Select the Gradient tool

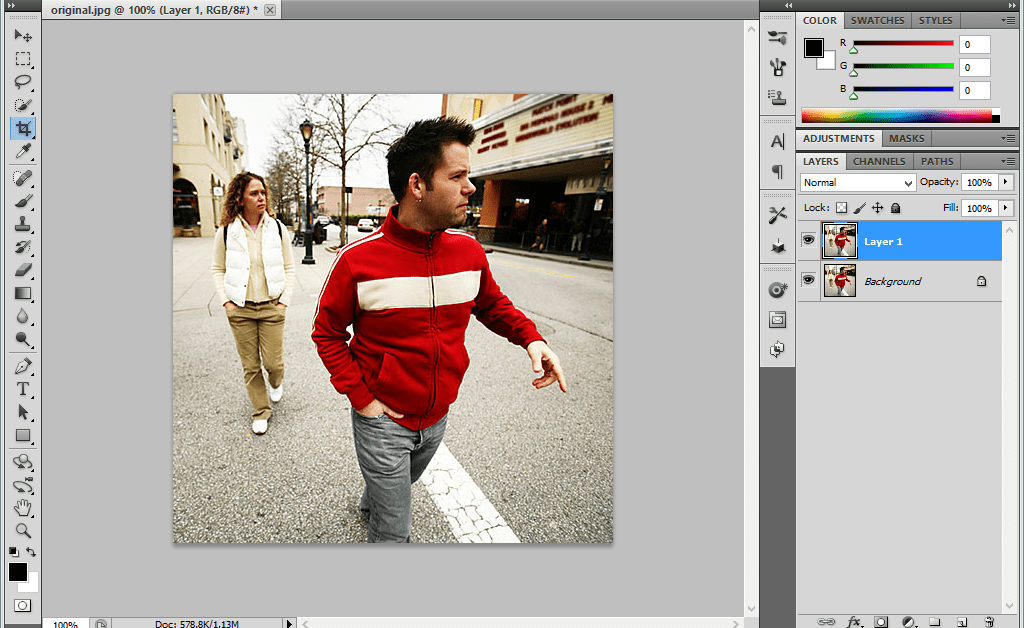coord(23,293)
